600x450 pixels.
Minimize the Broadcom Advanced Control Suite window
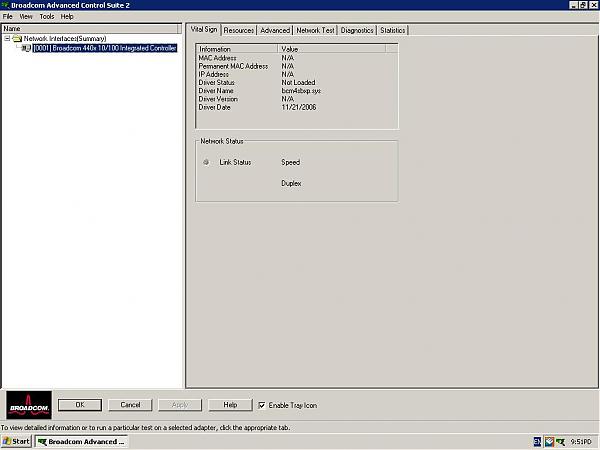[x=574, y=5]
